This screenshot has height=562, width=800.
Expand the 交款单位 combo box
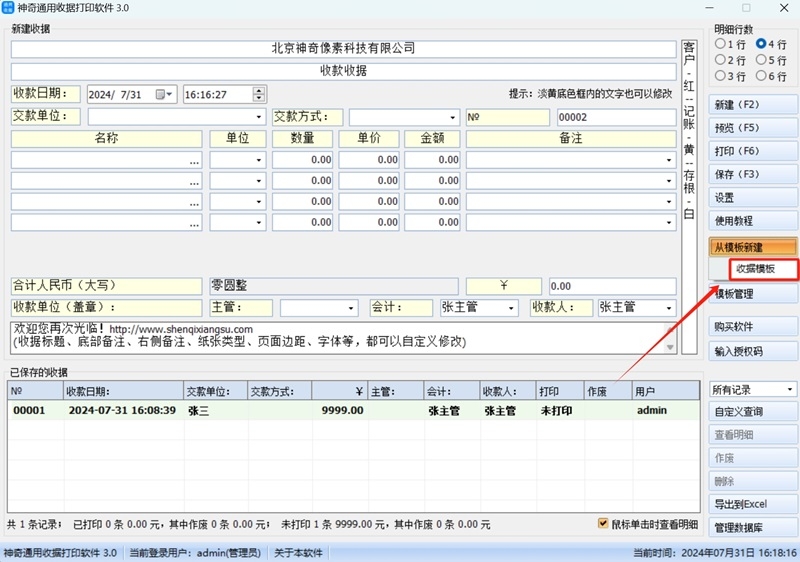(x=259, y=117)
